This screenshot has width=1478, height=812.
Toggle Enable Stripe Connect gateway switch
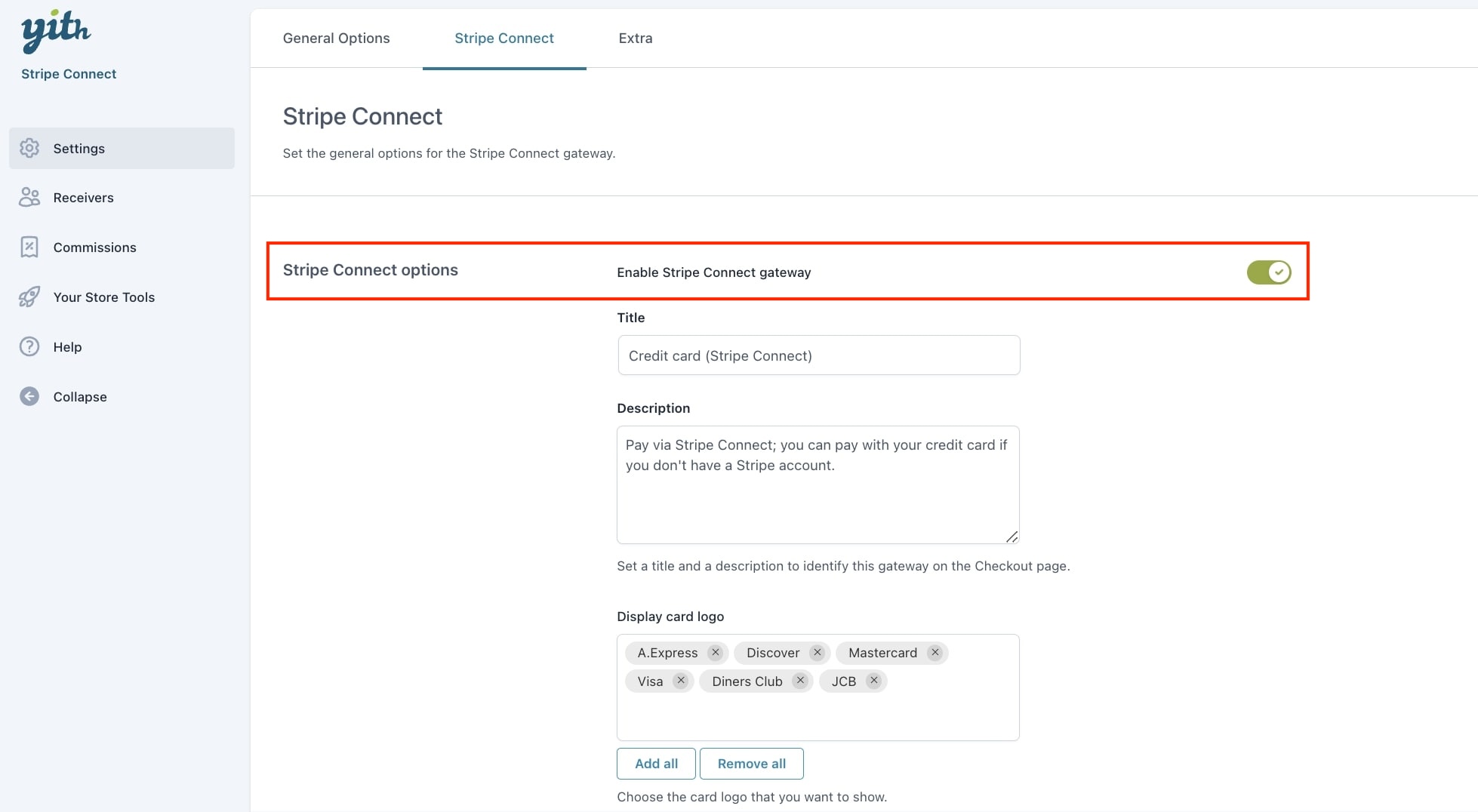1269,272
